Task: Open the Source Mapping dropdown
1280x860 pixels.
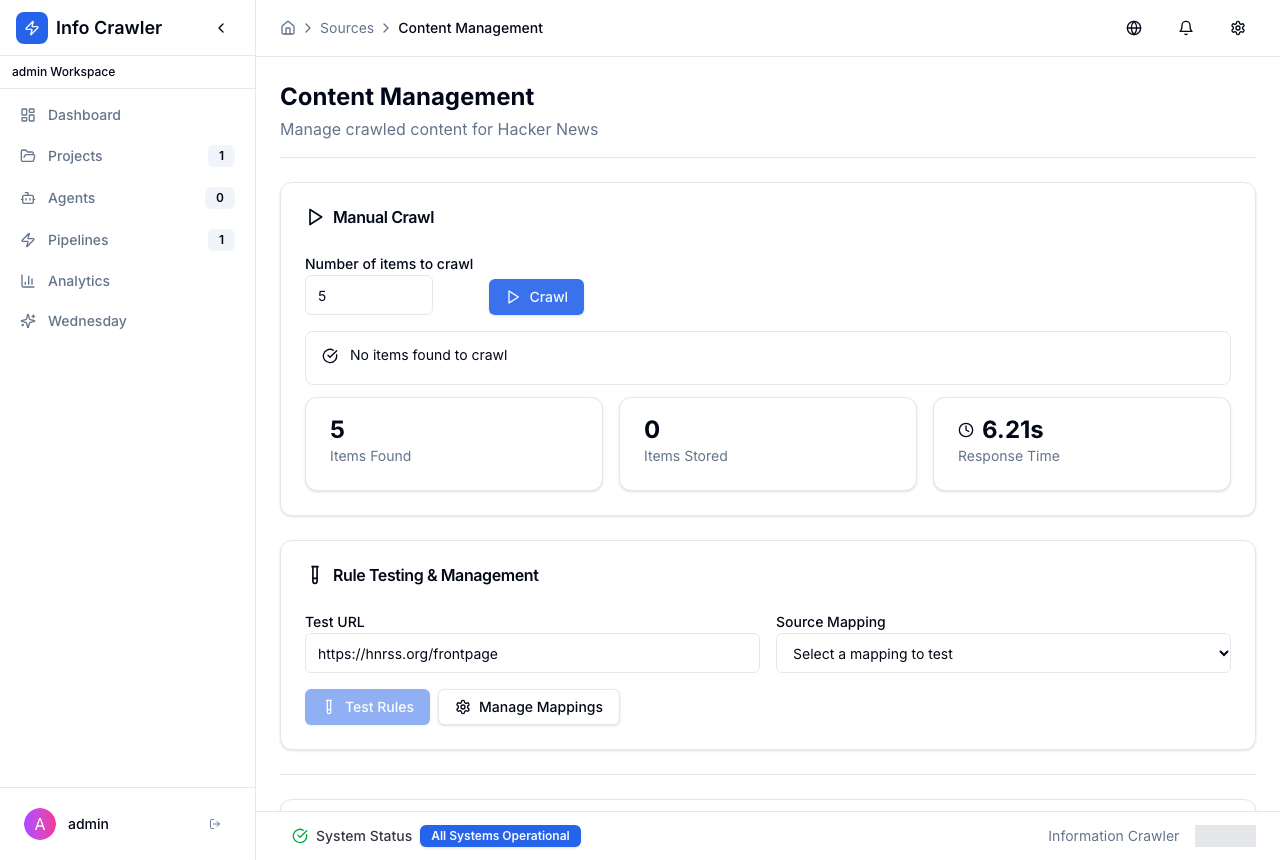Action: [1003, 653]
